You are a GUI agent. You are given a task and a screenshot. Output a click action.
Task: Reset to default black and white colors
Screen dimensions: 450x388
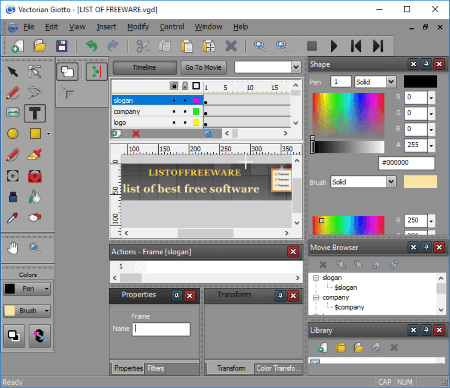14,336
